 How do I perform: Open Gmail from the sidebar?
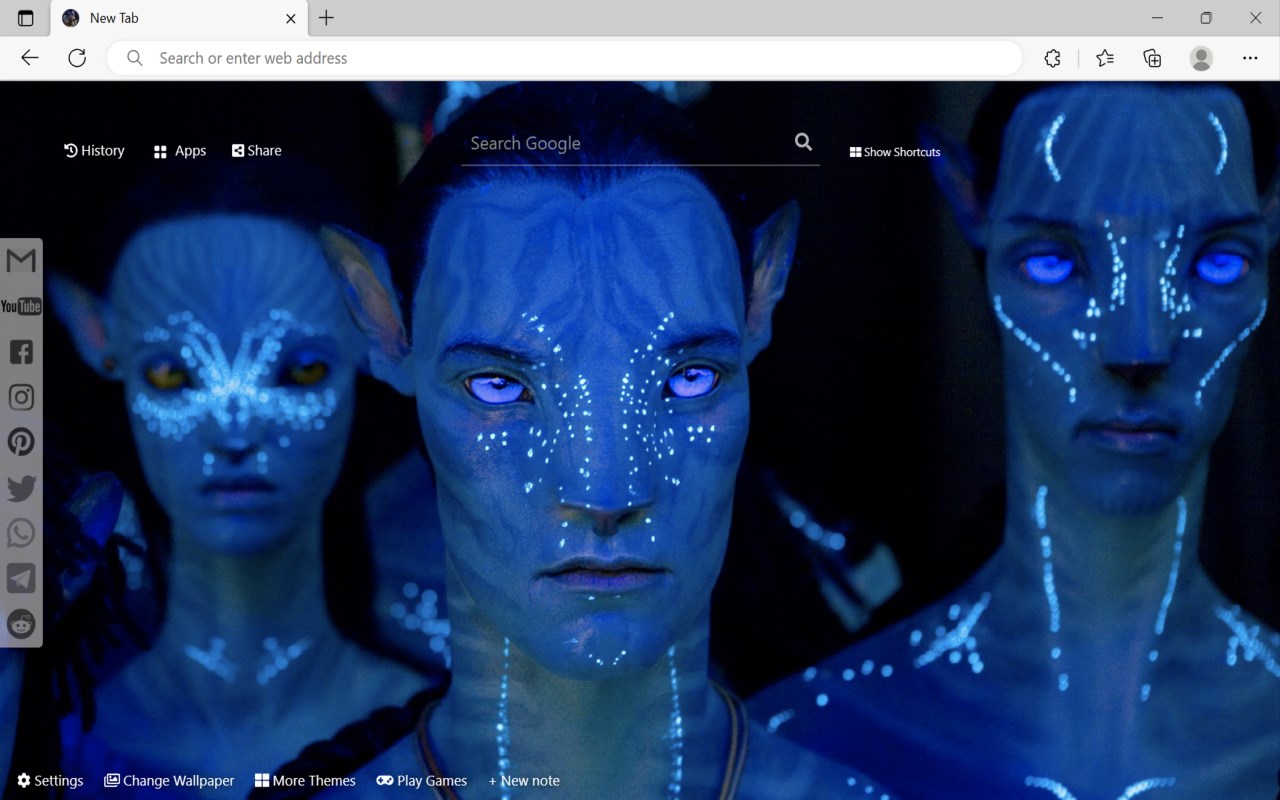[21, 261]
